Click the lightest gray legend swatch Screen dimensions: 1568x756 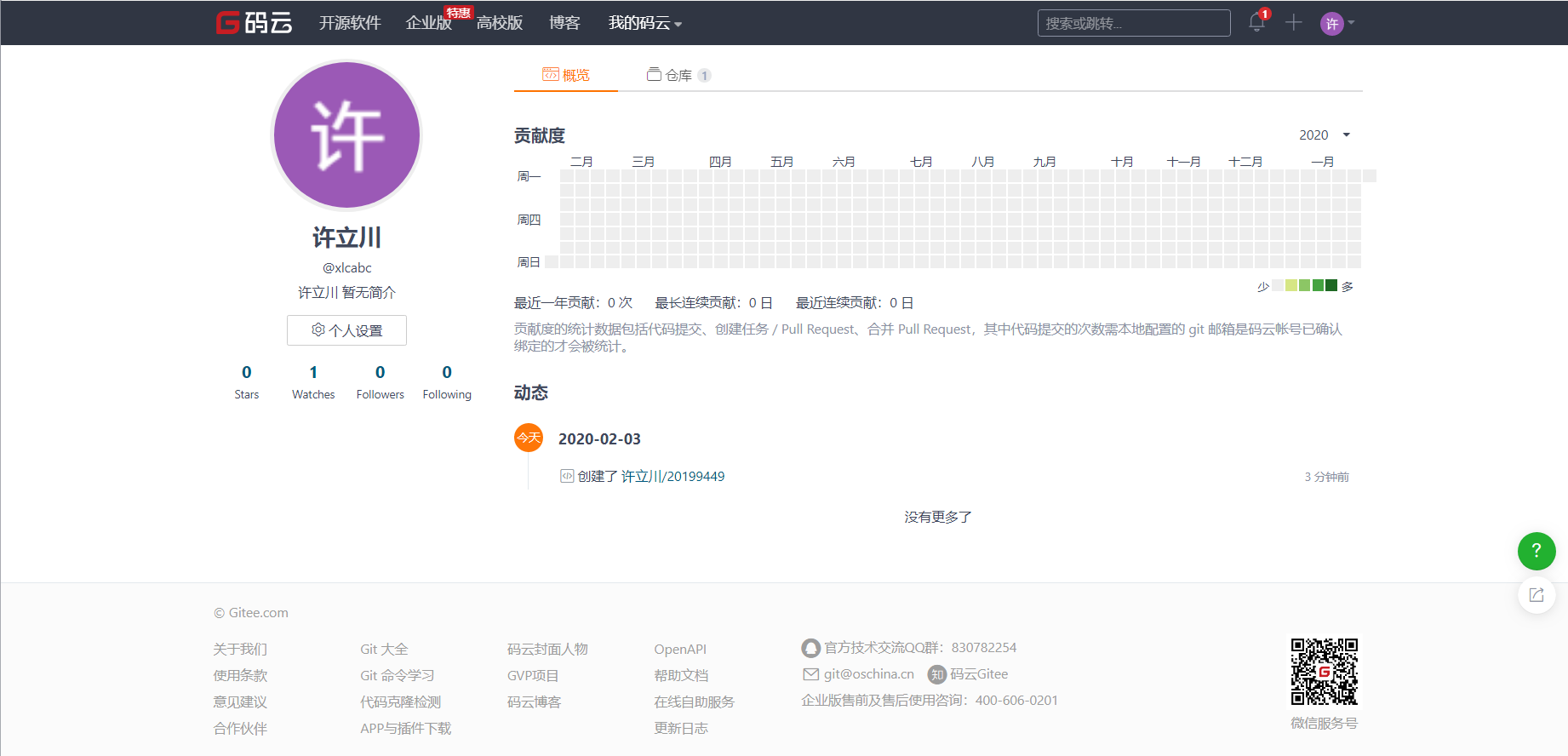pyautogui.click(x=1278, y=285)
